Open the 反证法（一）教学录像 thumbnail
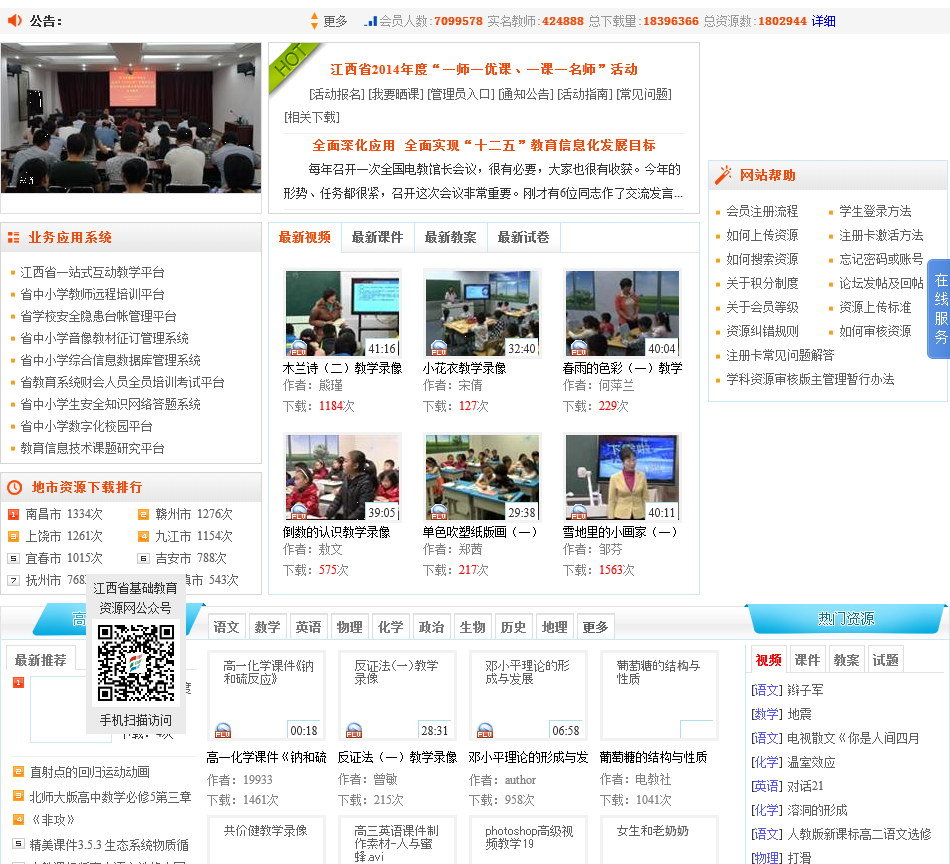Screen dimensions: 950x864 (396, 696)
